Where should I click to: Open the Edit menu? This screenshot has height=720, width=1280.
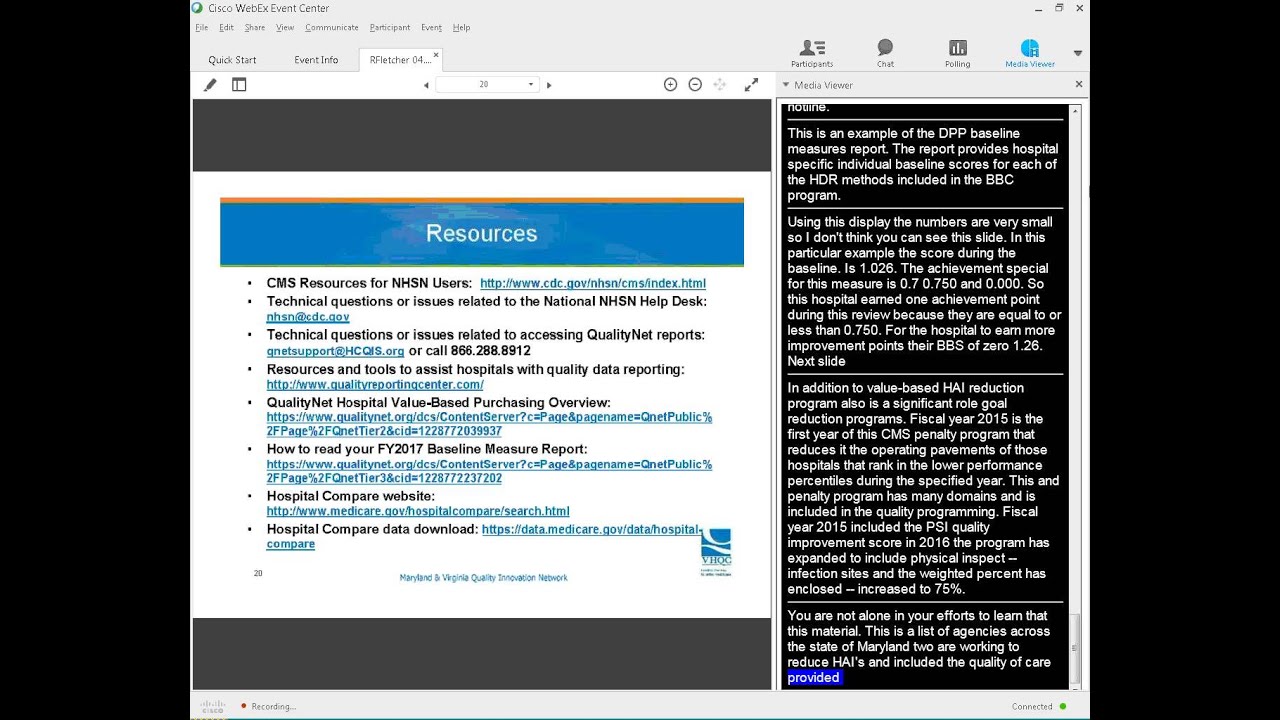pyautogui.click(x=227, y=27)
